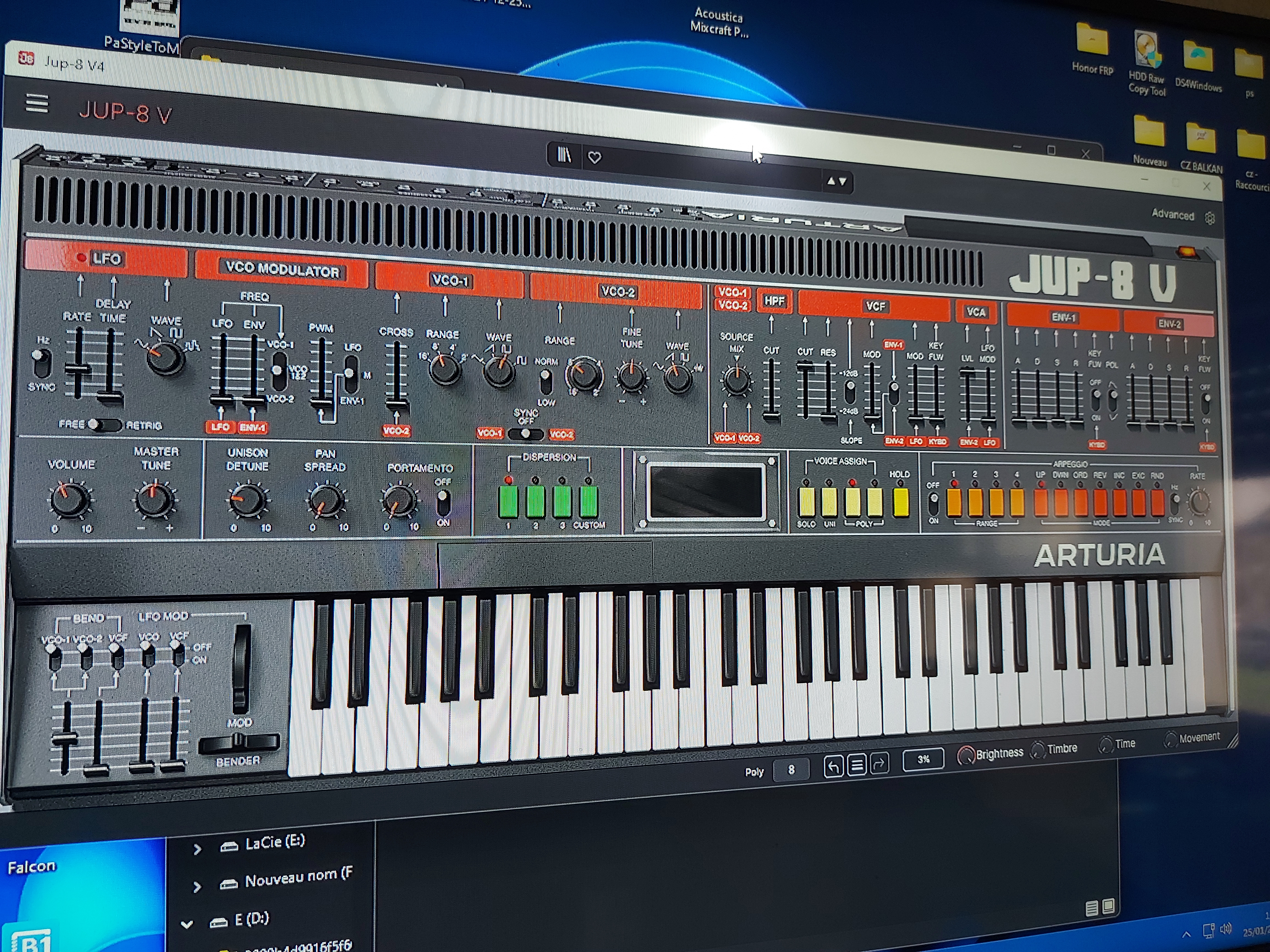
Task: Select Arpeggio range 1 button
Action: point(954,502)
